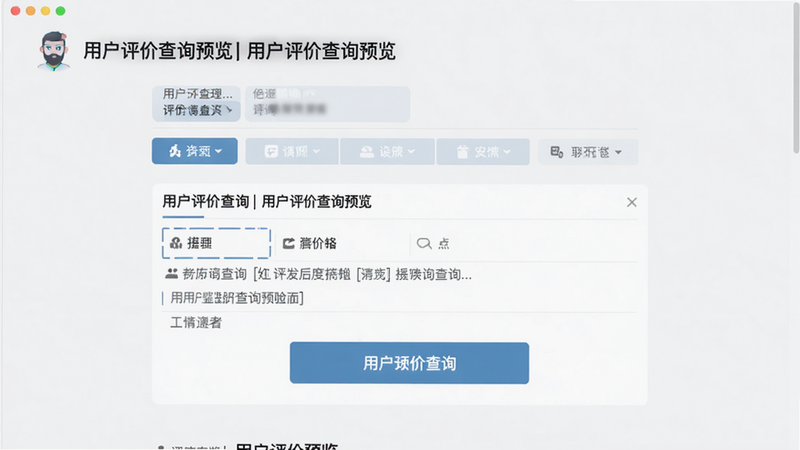Image resolution: width=800 pixels, height=450 pixels.
Task: Click person icon on third toolbar button
Action: [x=367, y=152]
